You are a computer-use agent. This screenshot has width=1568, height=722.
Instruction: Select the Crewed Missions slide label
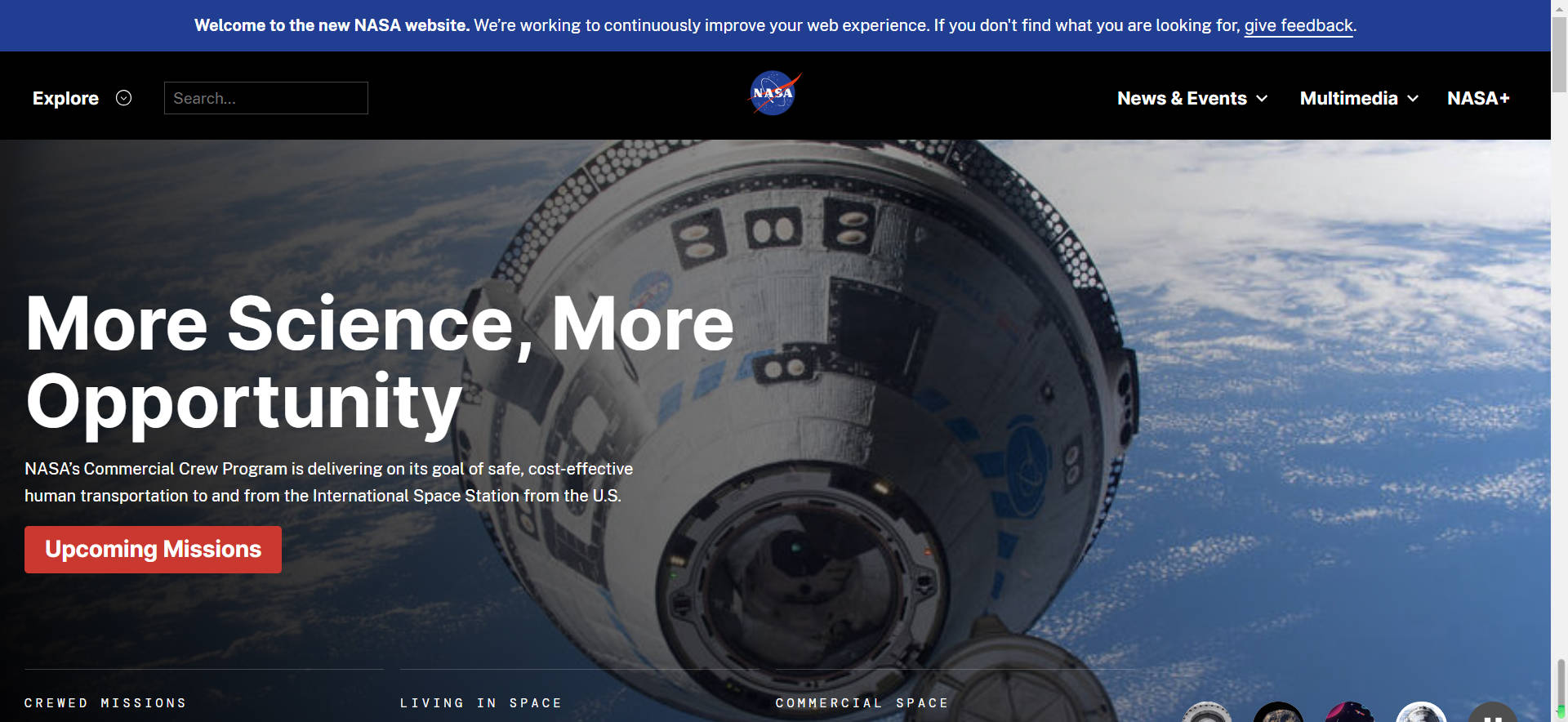105,703
